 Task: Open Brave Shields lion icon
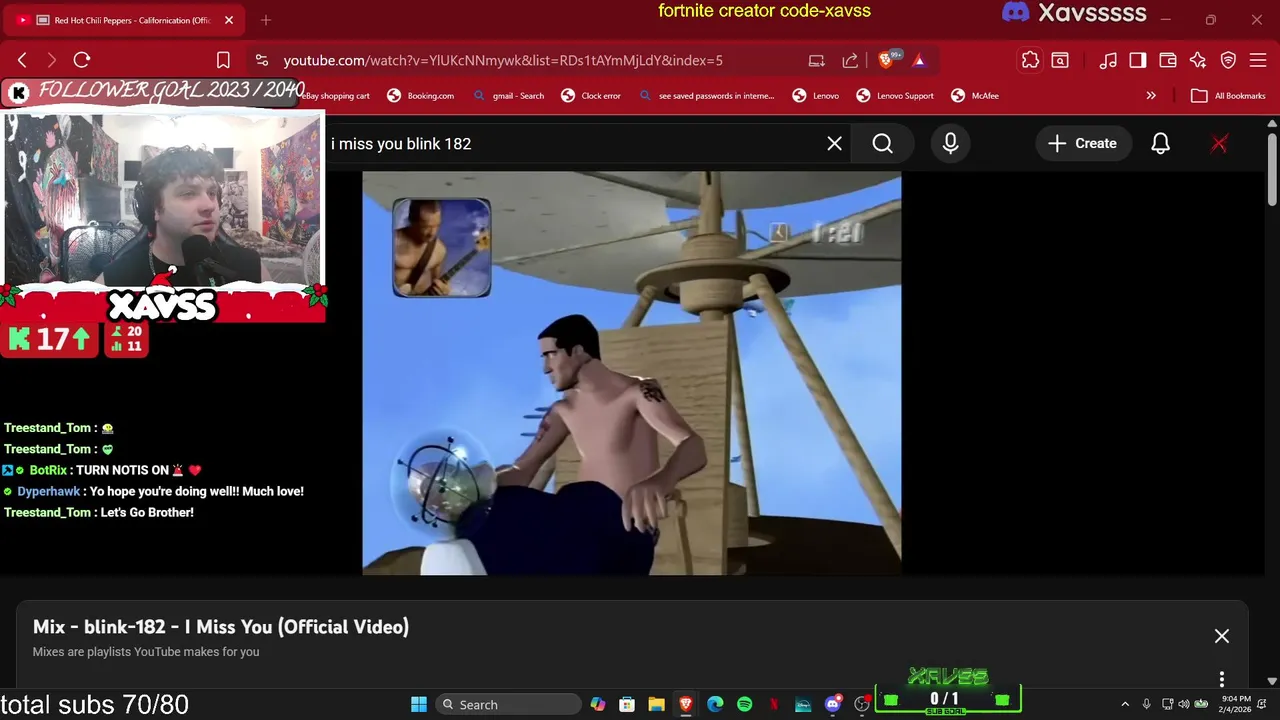pyautogui.click(x=886, y=60)
